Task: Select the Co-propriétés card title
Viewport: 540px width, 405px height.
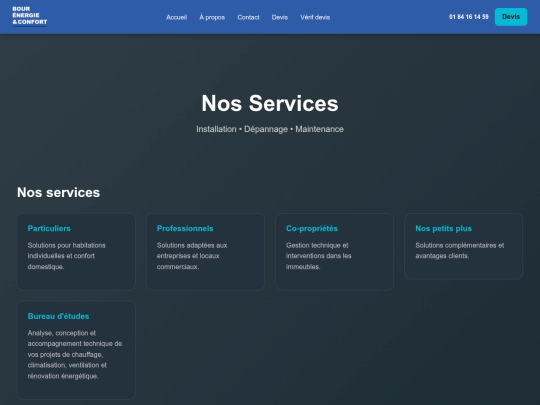Action: (312, 228)
